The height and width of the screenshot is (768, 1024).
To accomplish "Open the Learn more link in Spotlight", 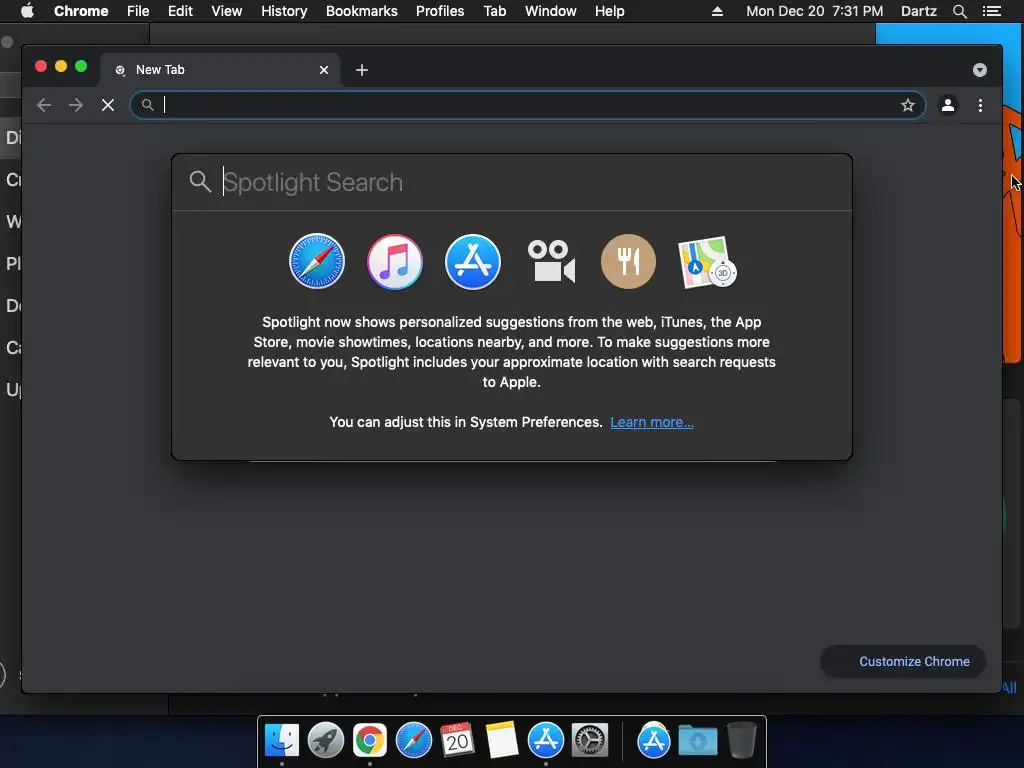I will [652, 422].
